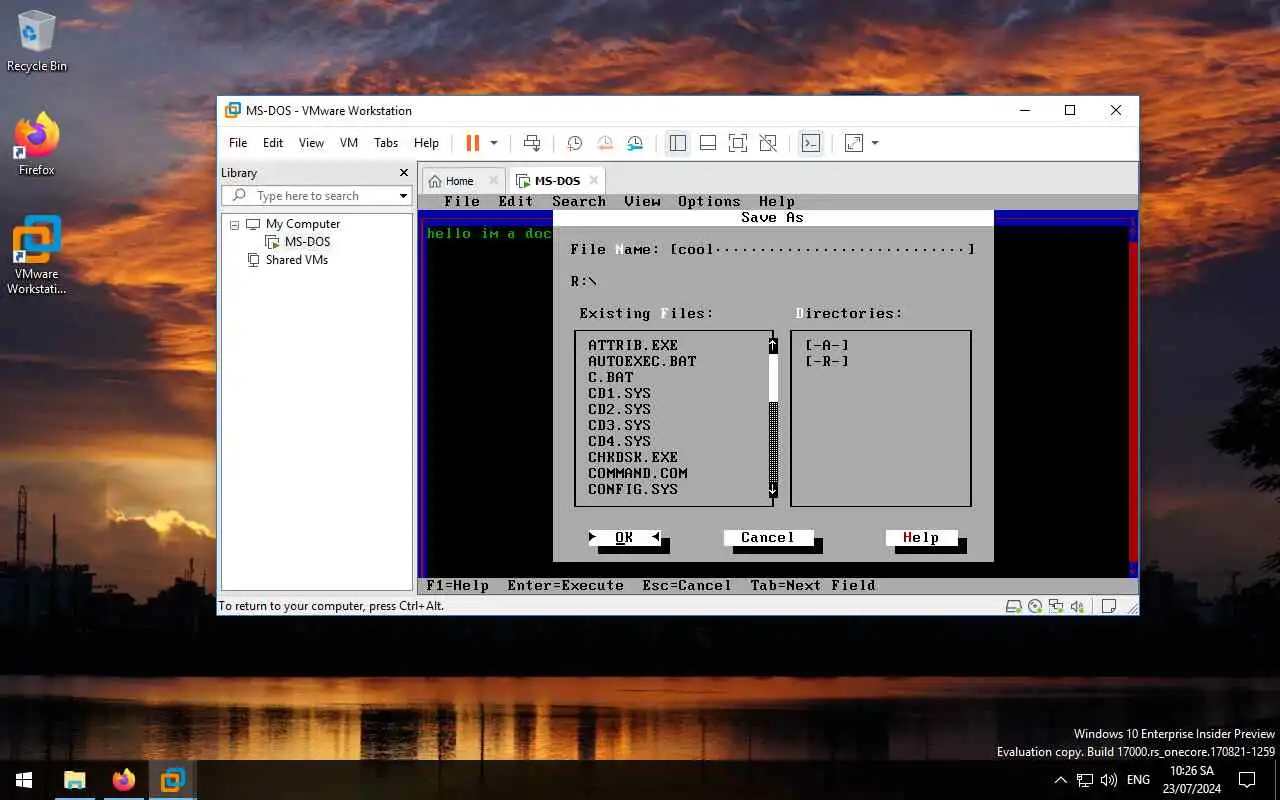Click the file list scroll down arrow
The image size is (1280, 800).
(x=773, y=489)
